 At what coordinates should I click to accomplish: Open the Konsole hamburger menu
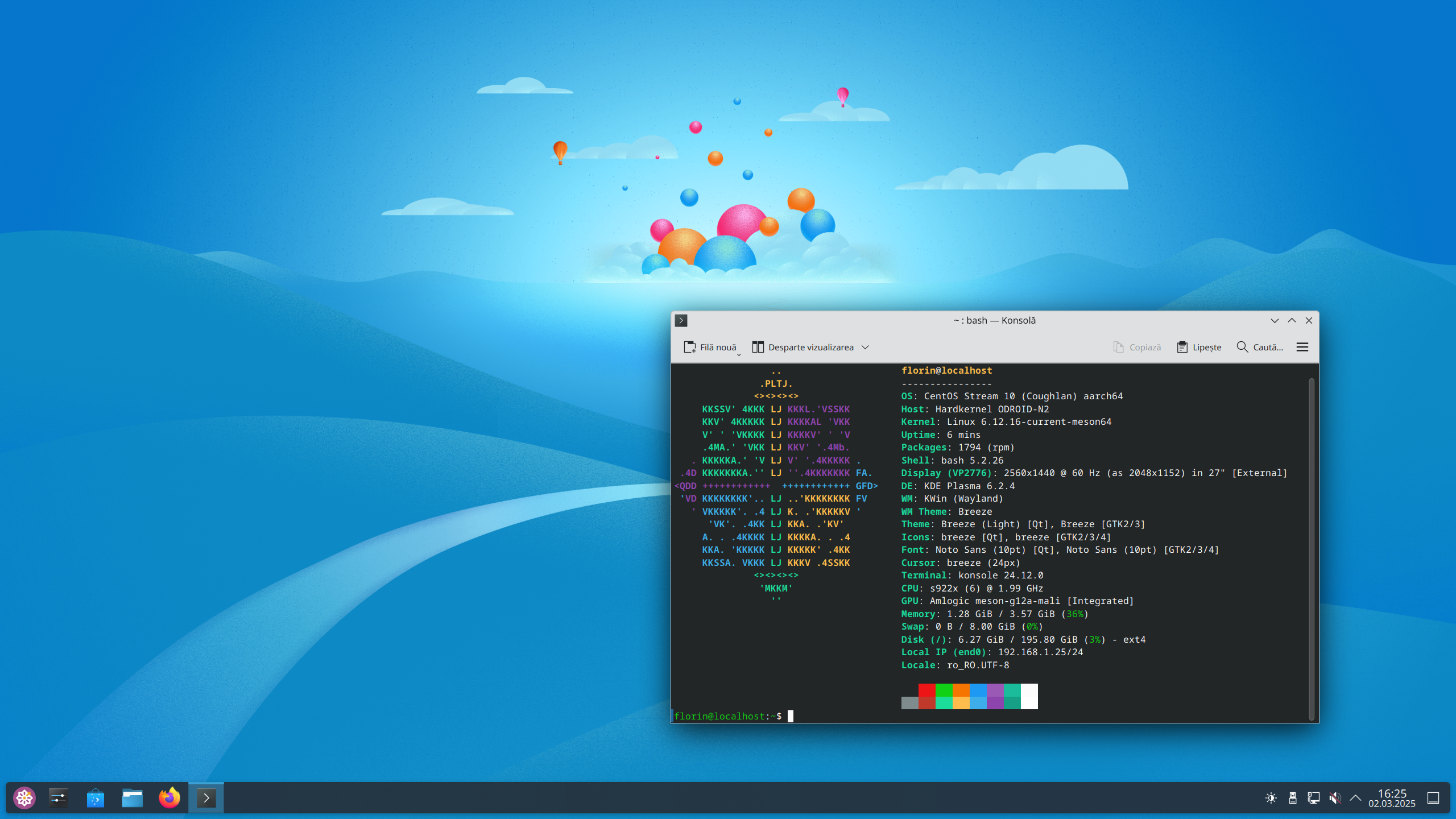pyautogui.click(x=1302, y=348)
